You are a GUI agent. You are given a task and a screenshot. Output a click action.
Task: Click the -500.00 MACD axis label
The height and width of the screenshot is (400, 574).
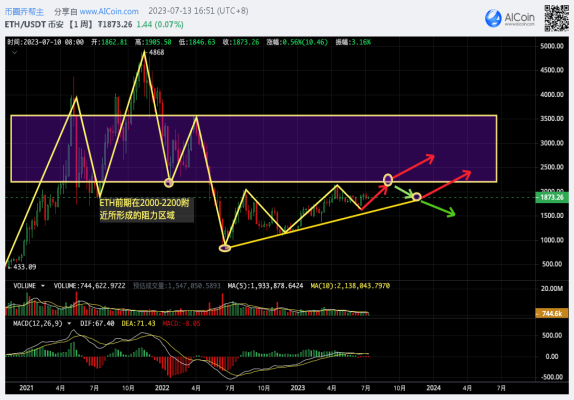click(x=552, y=377)
